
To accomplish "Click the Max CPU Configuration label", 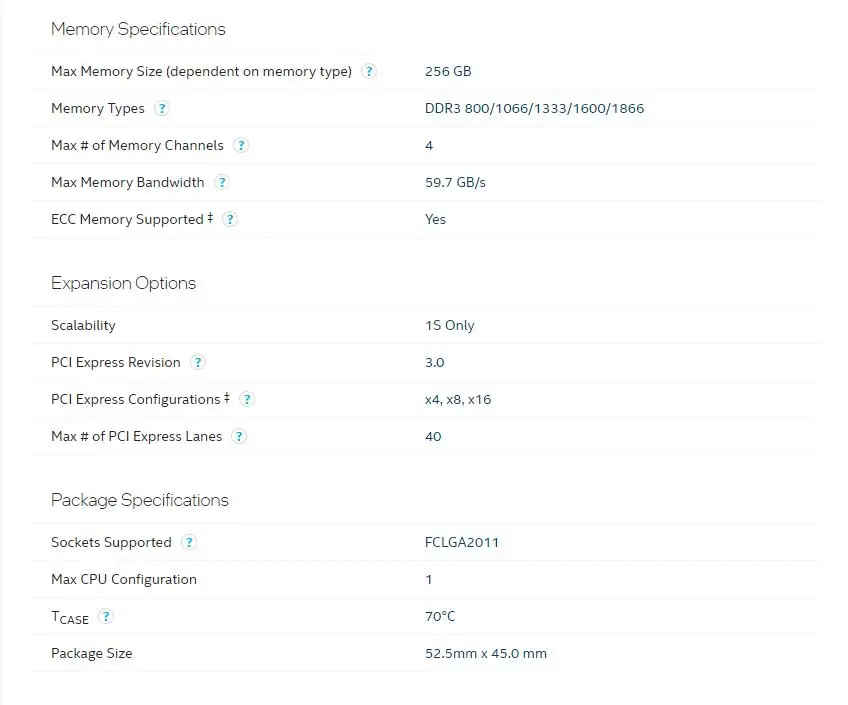I will point(123,579).
